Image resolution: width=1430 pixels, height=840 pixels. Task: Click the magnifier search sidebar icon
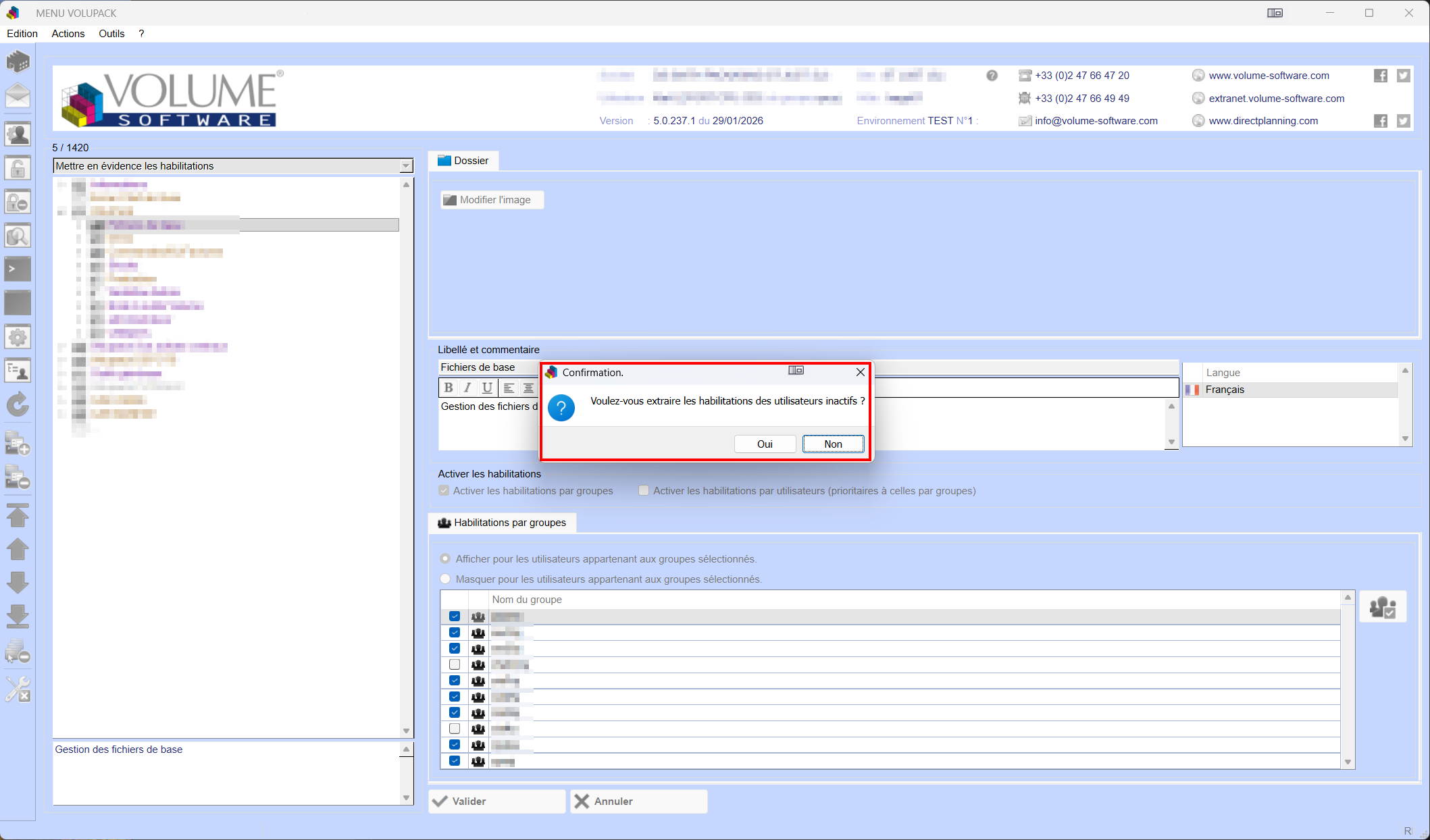pos(18,236)
